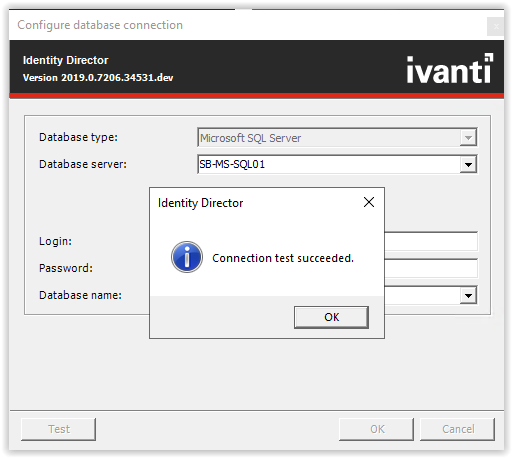The width and height of the screenshot is (512, 458).
Task: Click the Database type label
Action: (78, 137)
